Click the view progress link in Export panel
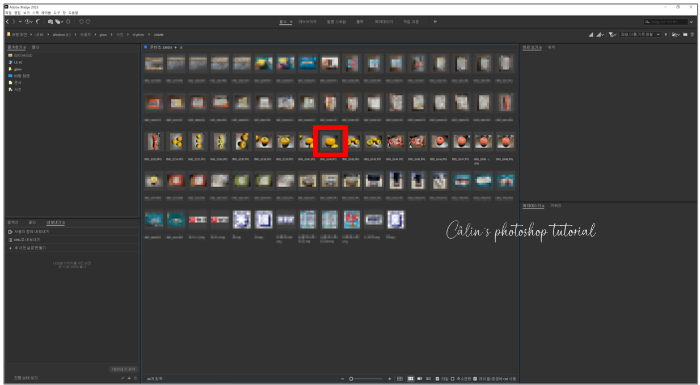The image size is (700, 385). pos(26,378)
